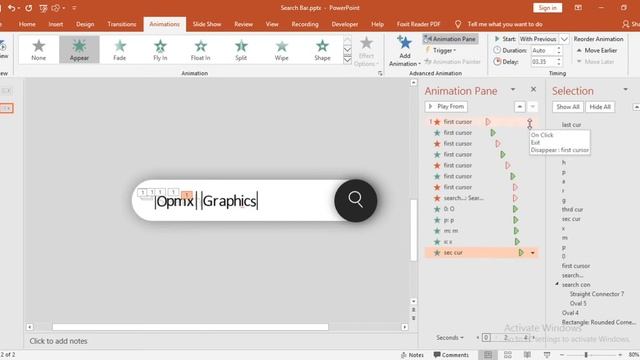640x360 pixels.
Task: Open the Developer tab
Action: tap(345, 24)
